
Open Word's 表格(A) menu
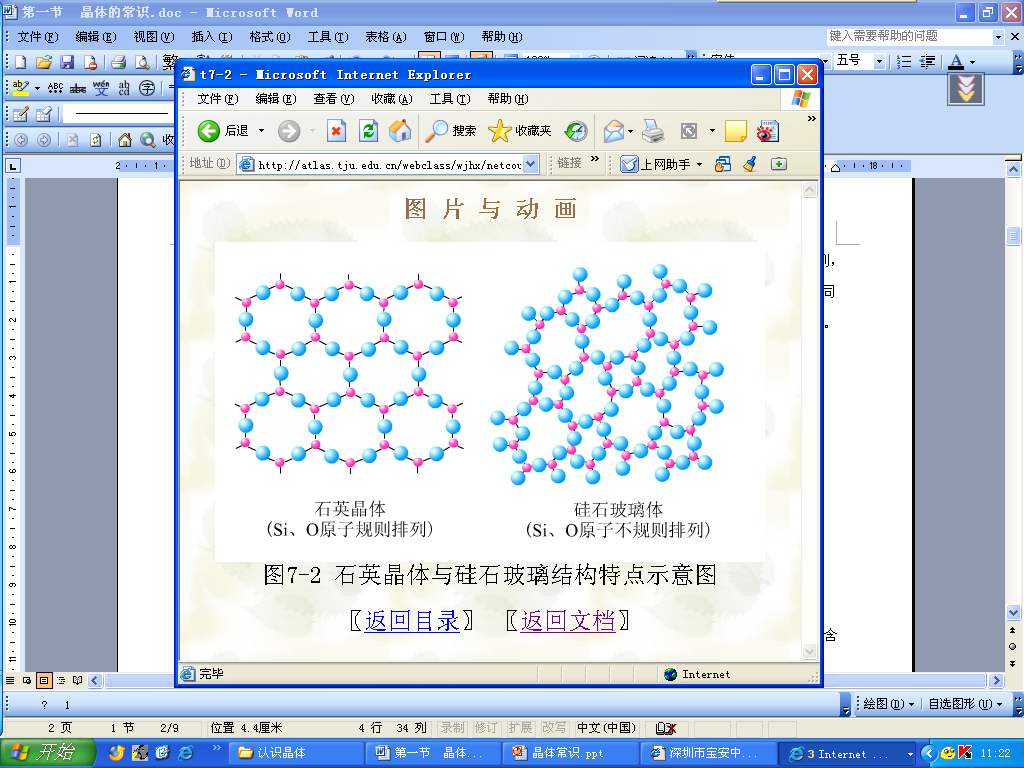coord(385,37)
